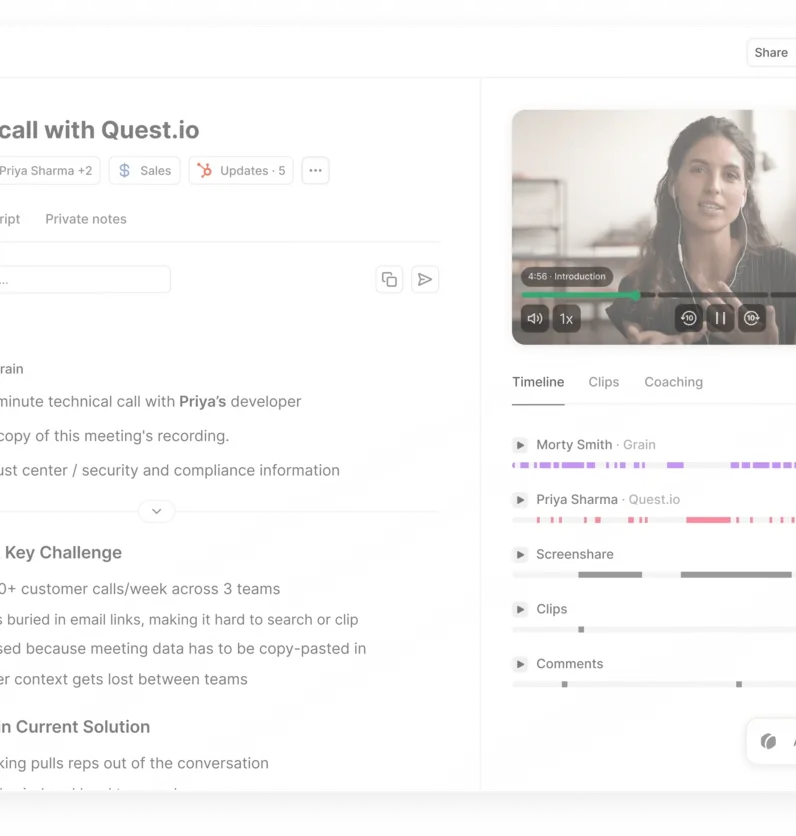Viewport: 796px width, 836px height.
Task: Click second comment marker on Comments timeline
Action: (739, 684)
